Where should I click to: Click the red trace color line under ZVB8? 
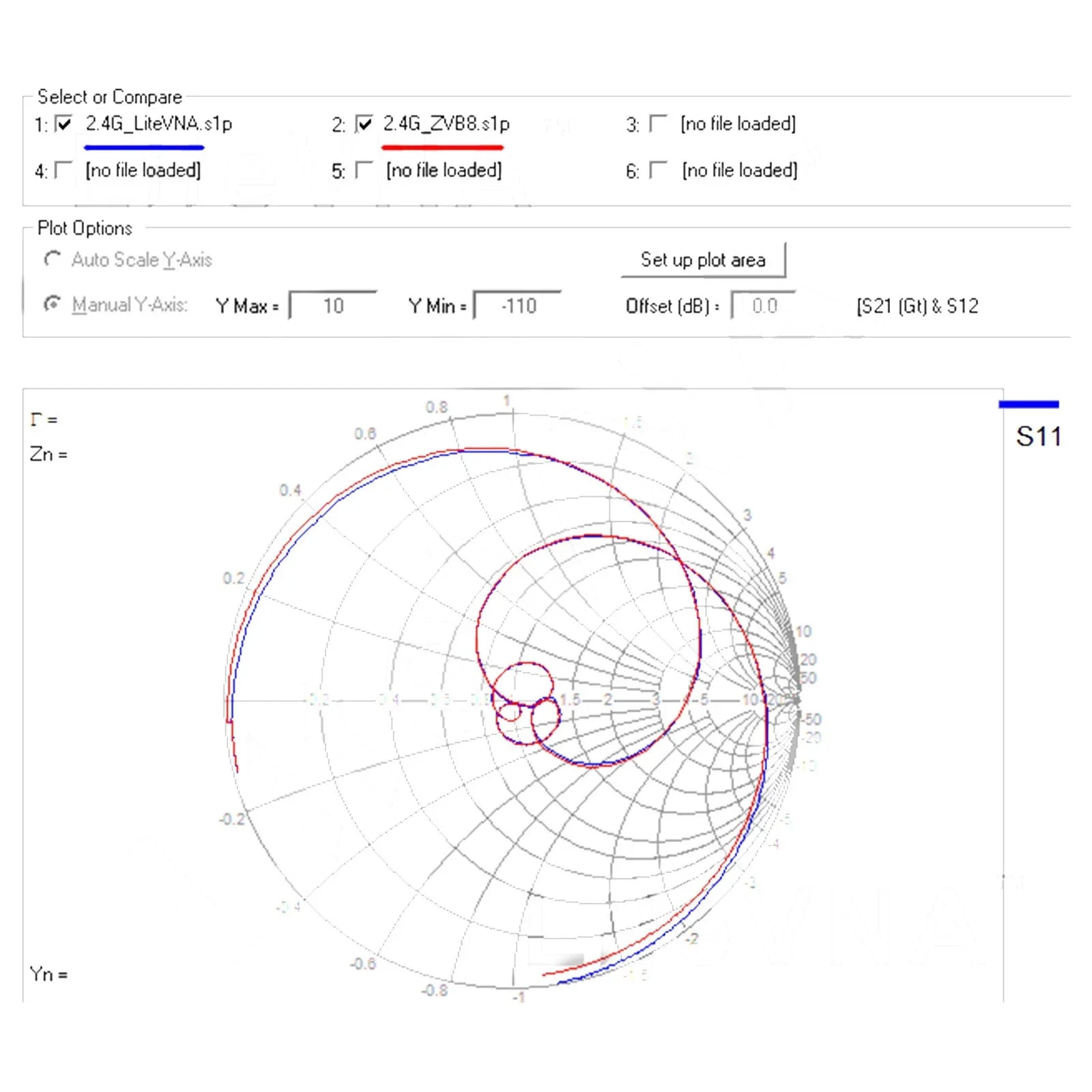click(442, 147)
